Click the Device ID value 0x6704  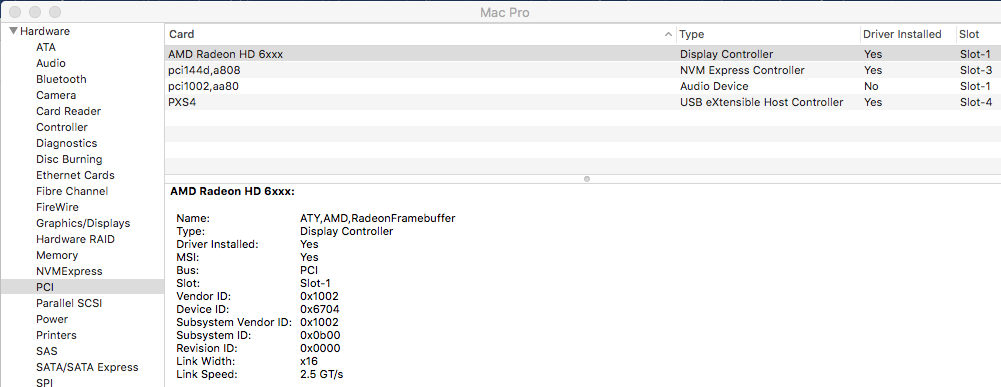click(x=319, y=308)
